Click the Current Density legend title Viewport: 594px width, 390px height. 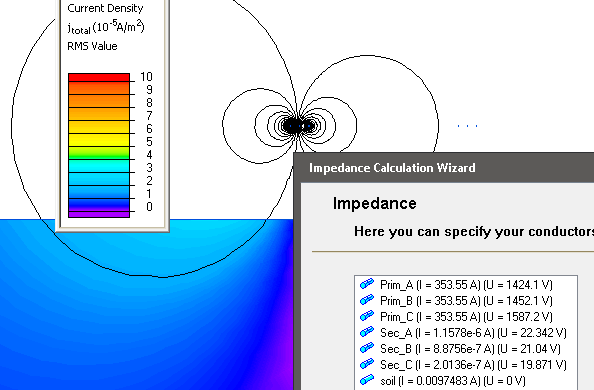105,8
